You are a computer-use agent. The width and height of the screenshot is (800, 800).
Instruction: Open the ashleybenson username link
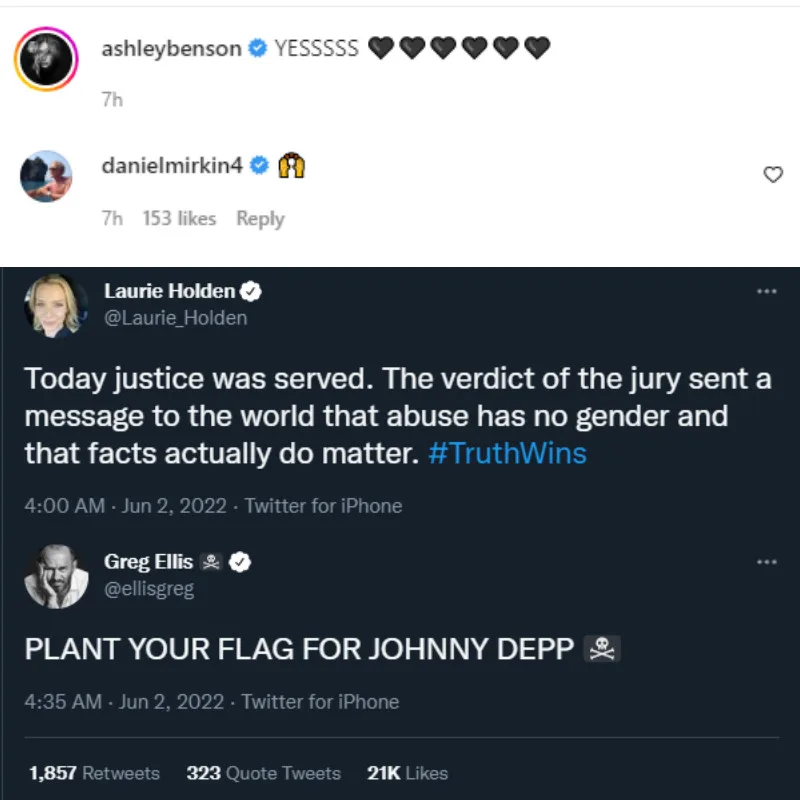(171, 48)
